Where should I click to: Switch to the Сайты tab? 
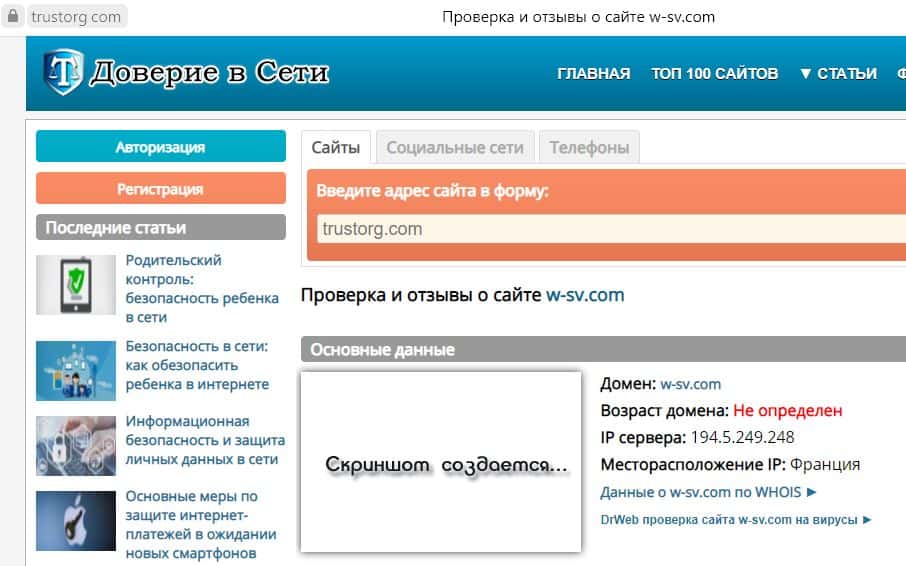pos(336,147)
